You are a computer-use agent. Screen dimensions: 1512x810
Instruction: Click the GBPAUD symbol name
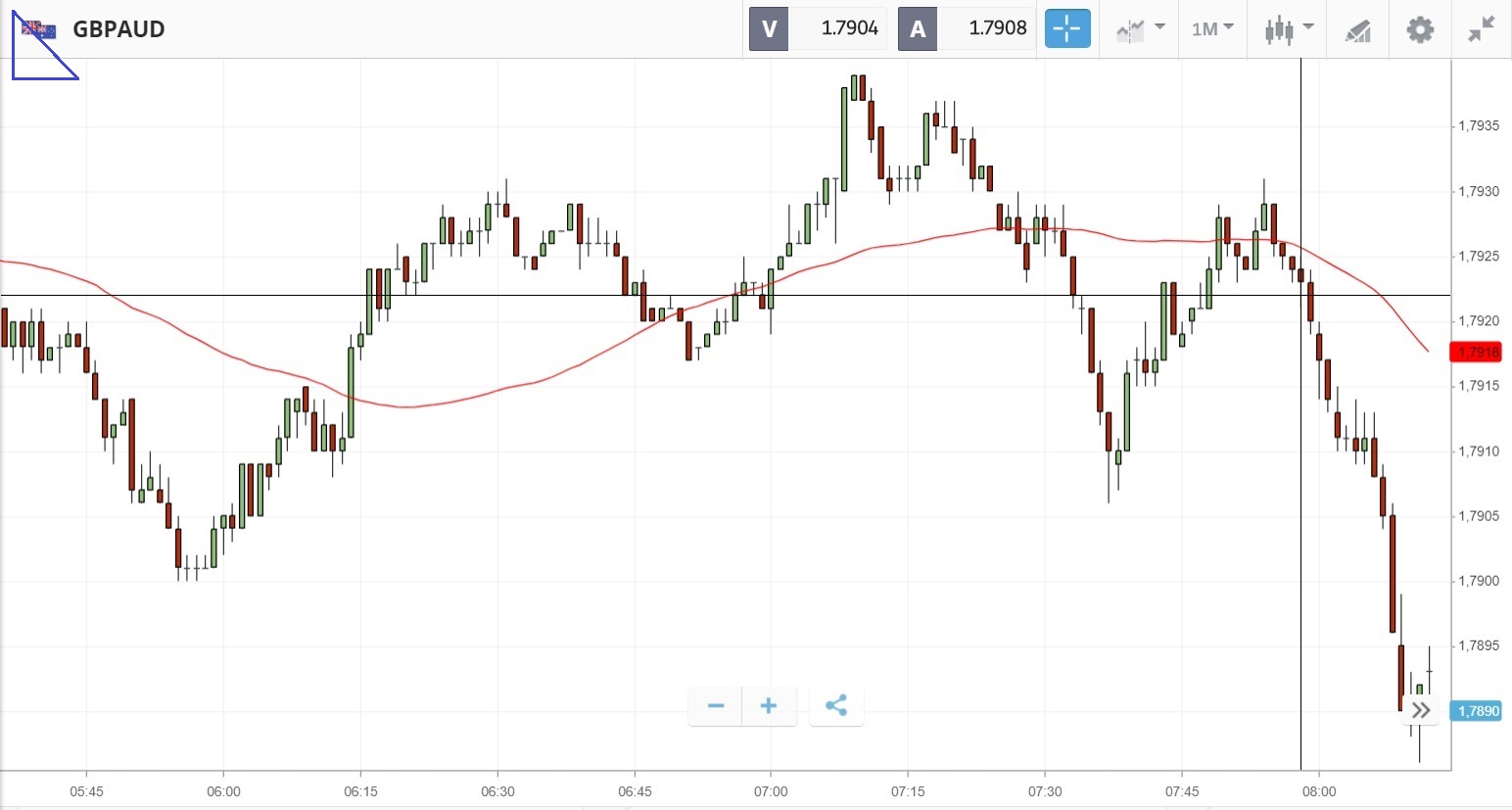click(118, 29)
